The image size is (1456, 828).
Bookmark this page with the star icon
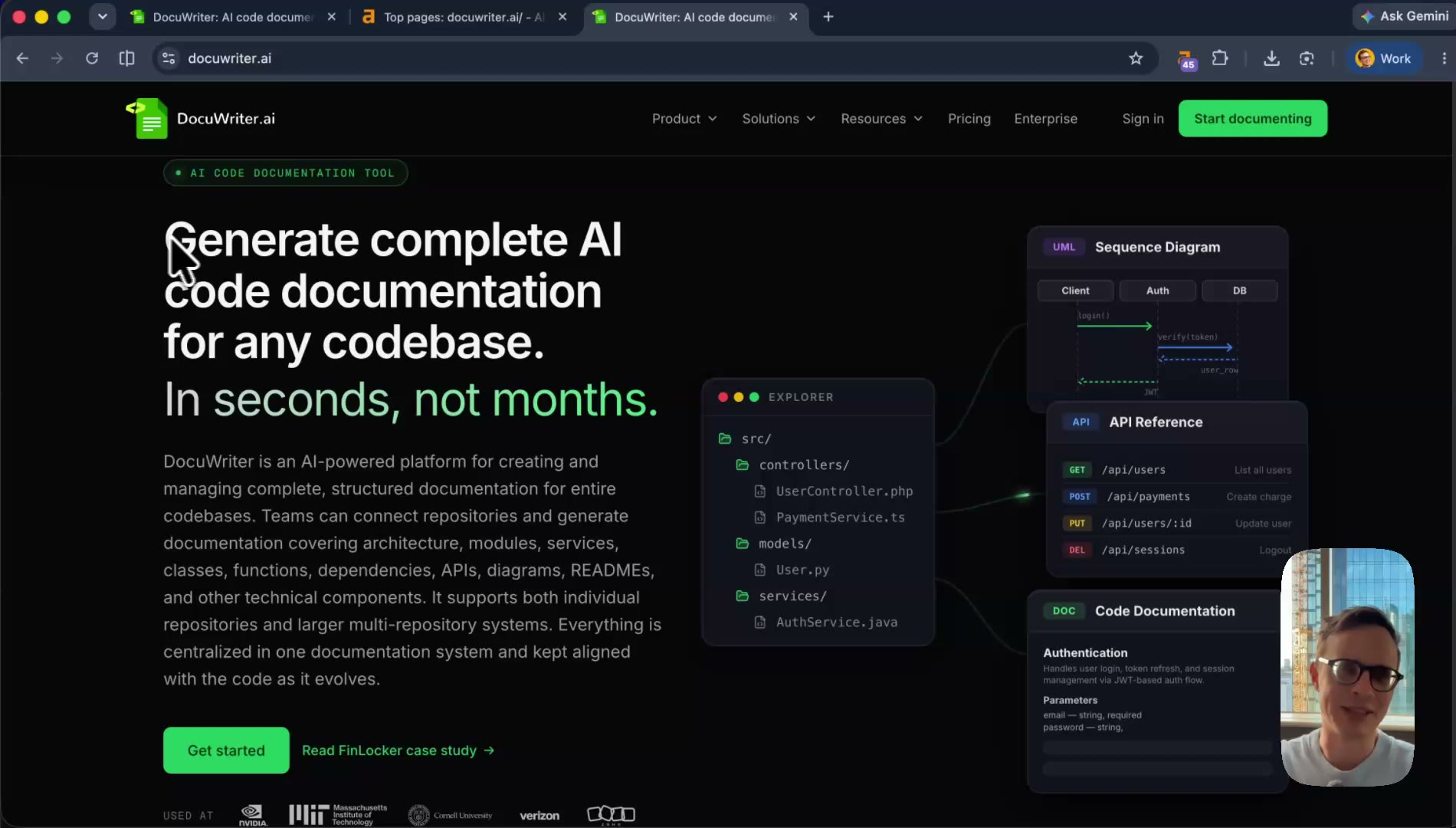coord(1136,58)
